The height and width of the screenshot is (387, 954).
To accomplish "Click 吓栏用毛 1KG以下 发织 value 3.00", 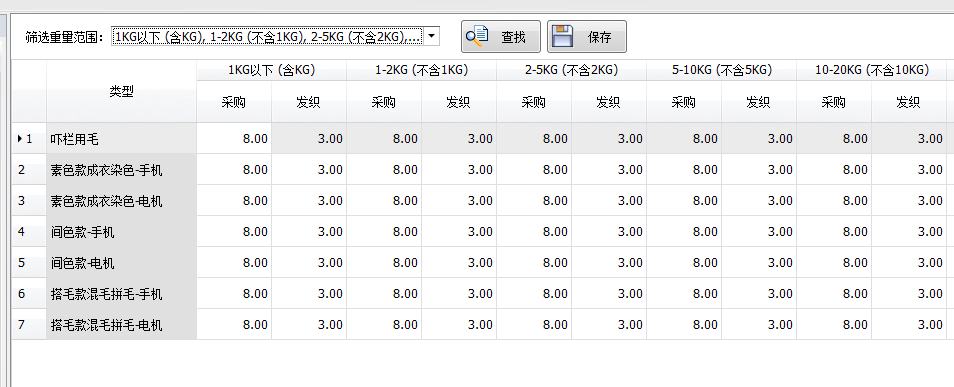I will (308, 139).
